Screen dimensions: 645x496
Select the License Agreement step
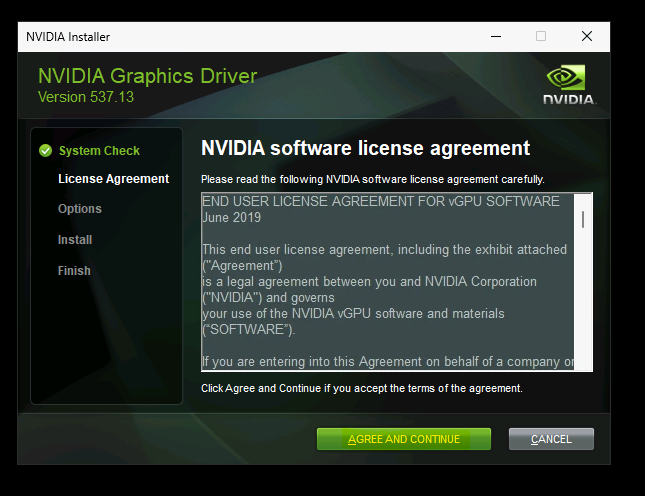(114, 179)
